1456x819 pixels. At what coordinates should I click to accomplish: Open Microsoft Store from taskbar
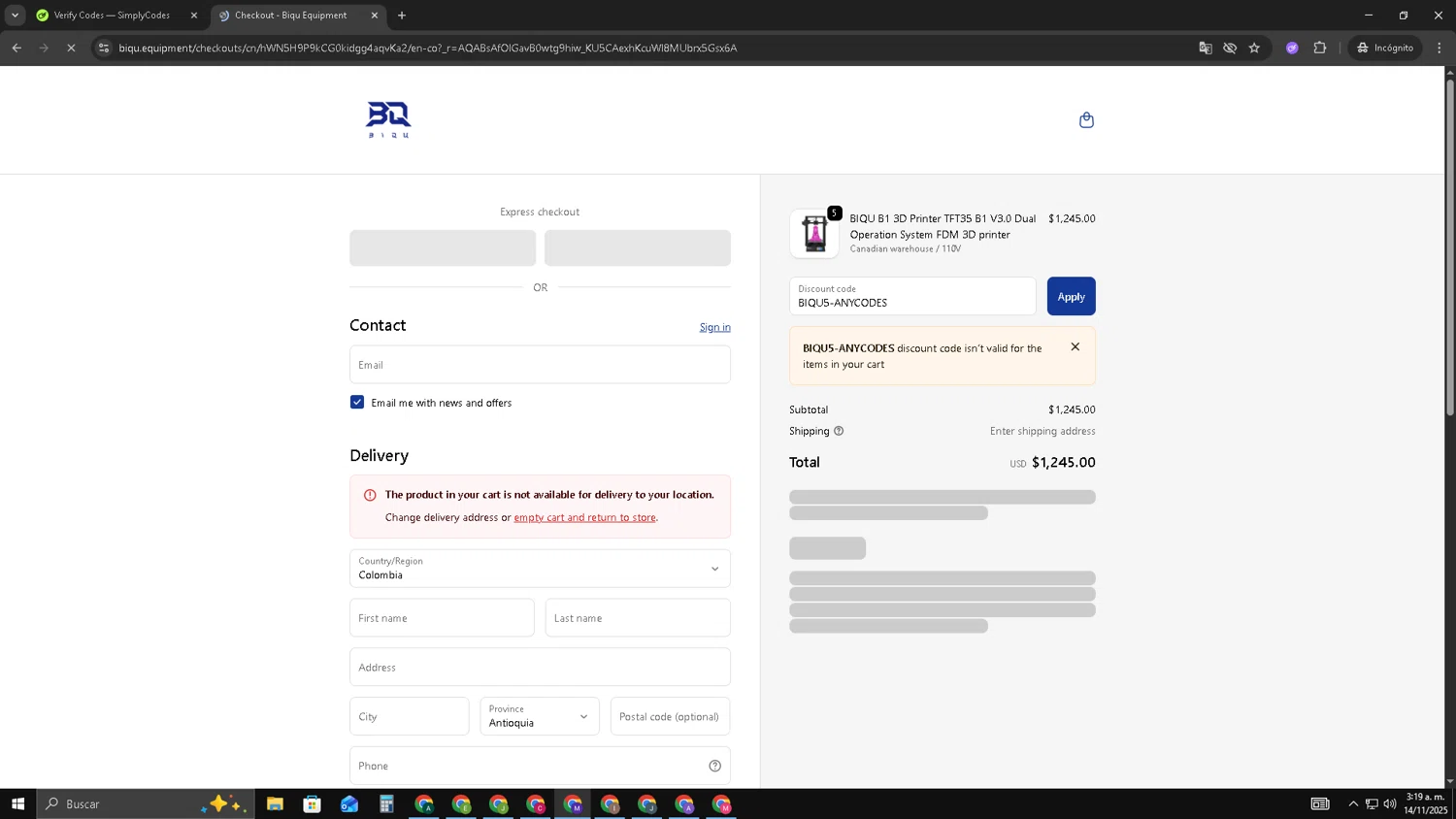pos(312,803)
